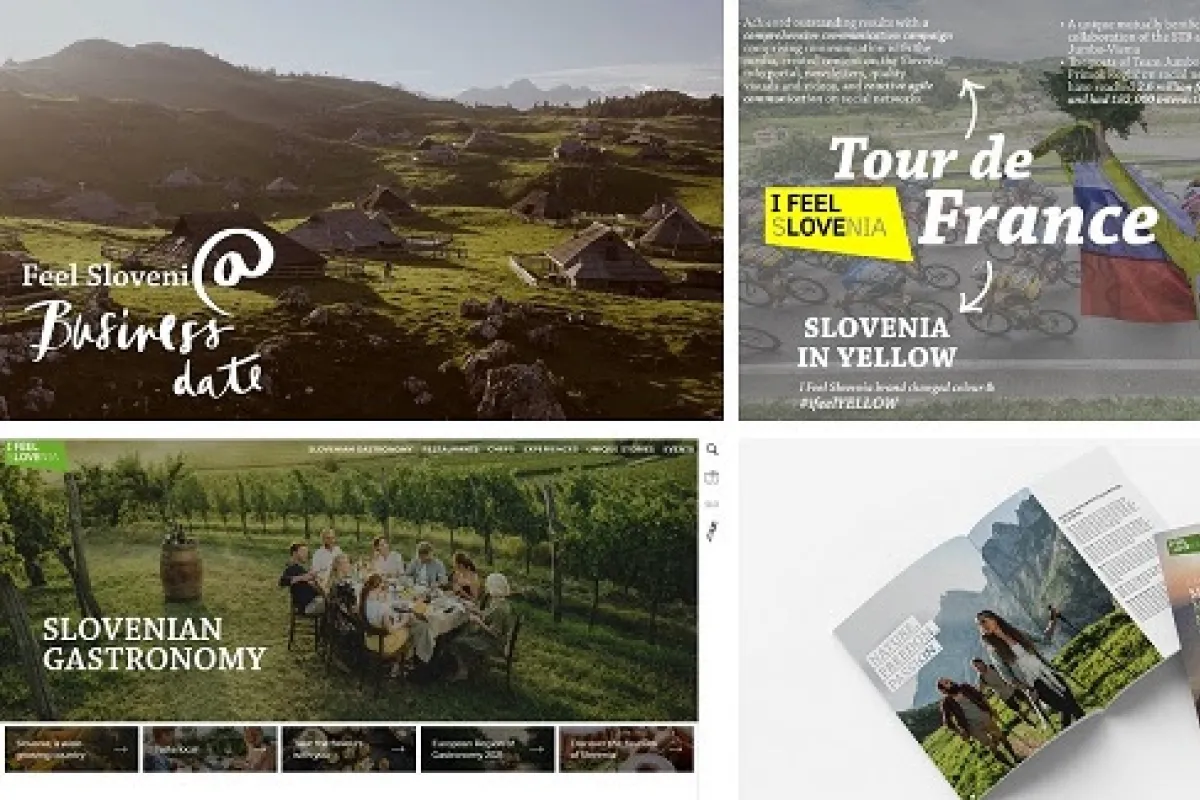Click the green I Feel Slovenia logo
This screenshot has width=1200, height=800.
point(33,453)
